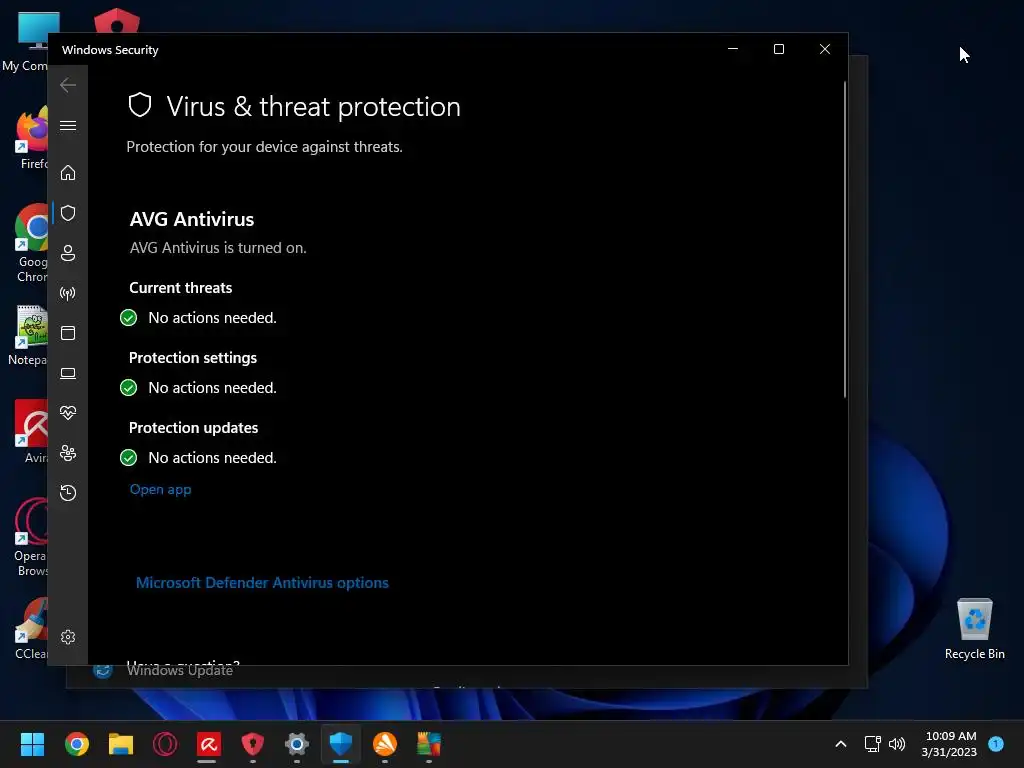Go back with the arrow in Windows Security

(68, 85)
